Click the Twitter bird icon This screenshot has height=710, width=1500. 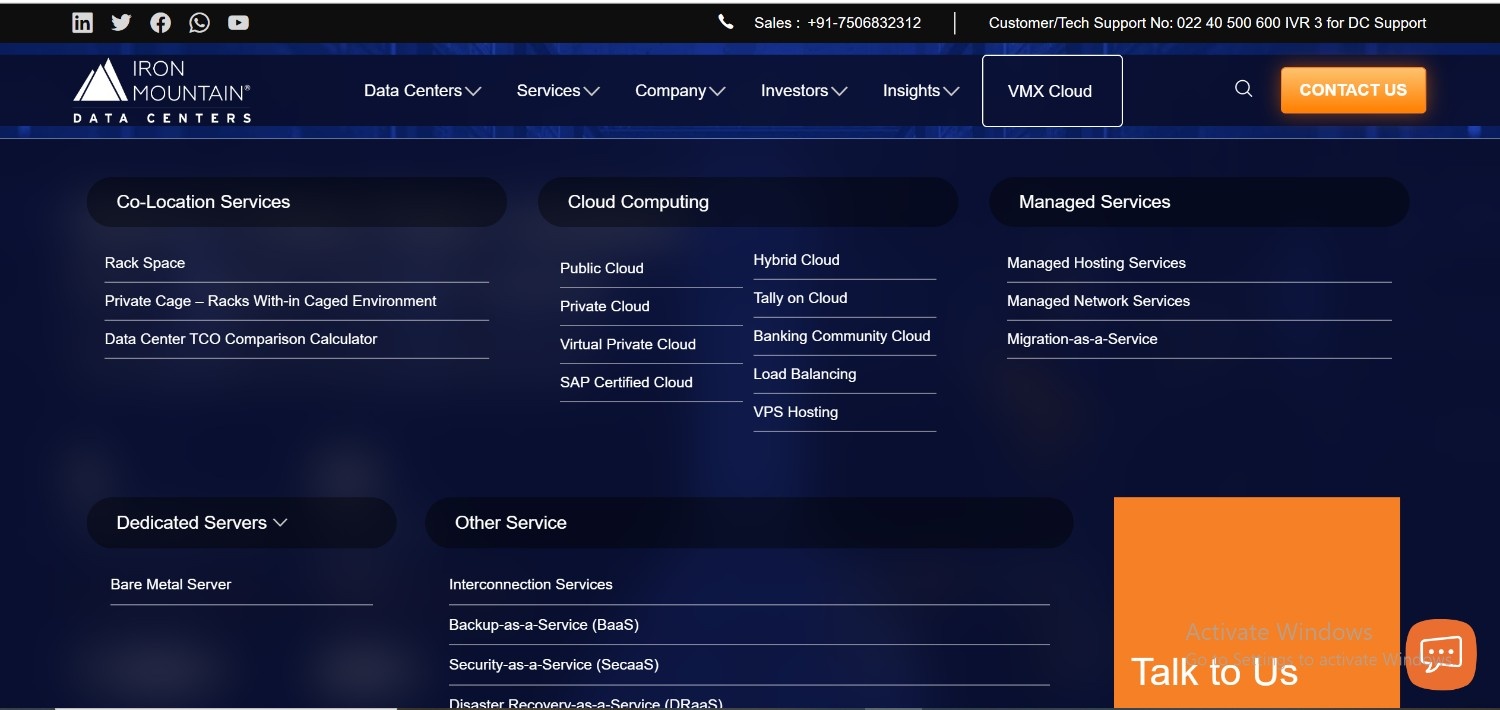click(121, 22)
